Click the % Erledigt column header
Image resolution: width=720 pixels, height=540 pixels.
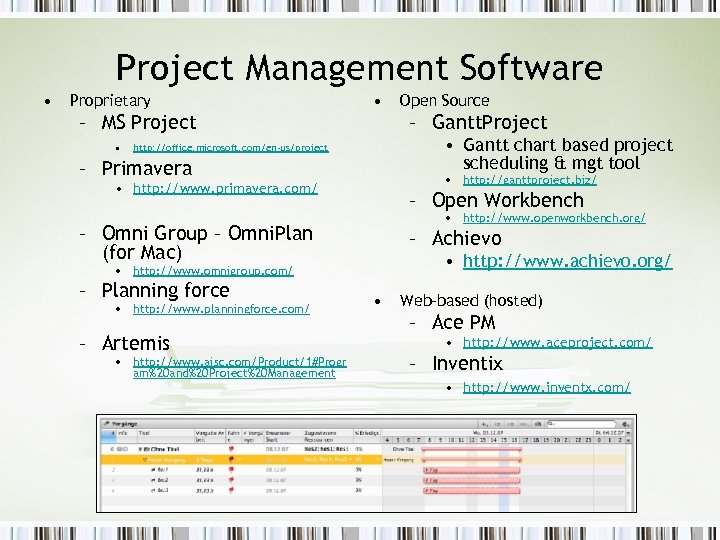(x=367, y=436)
